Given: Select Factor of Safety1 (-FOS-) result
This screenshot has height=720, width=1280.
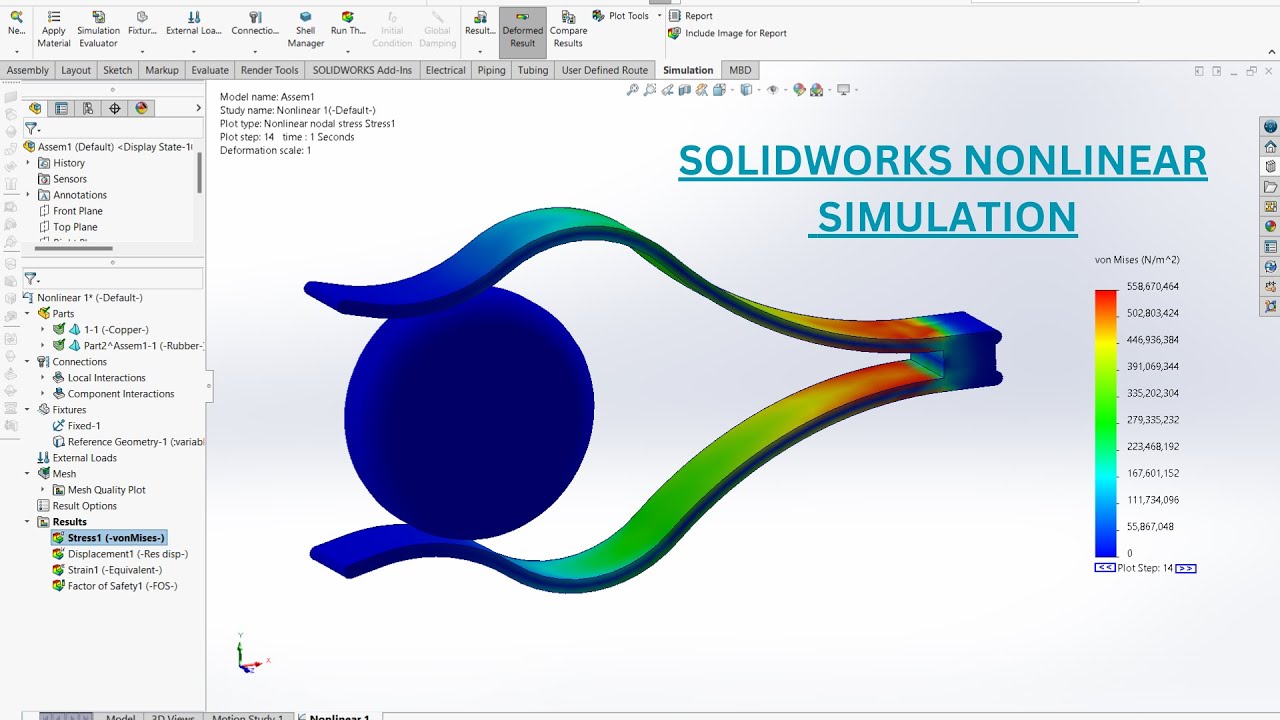Looking at the screenshot, I should click(115, 586).
